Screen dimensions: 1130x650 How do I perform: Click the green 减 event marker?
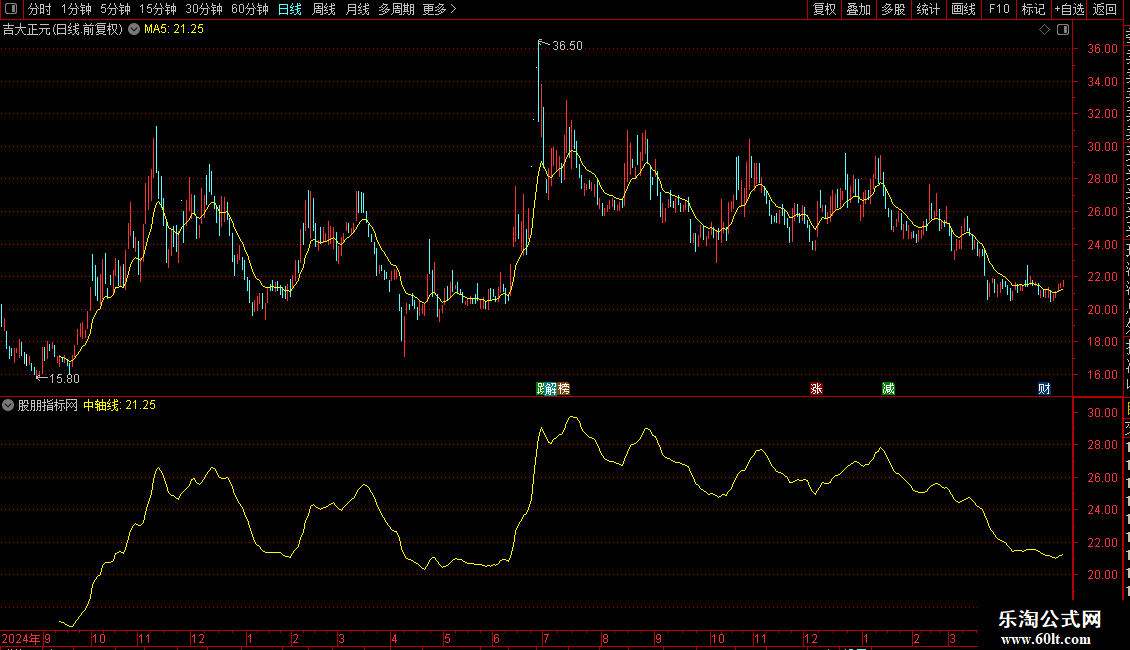pyautogui.click(x=889, y=389)
